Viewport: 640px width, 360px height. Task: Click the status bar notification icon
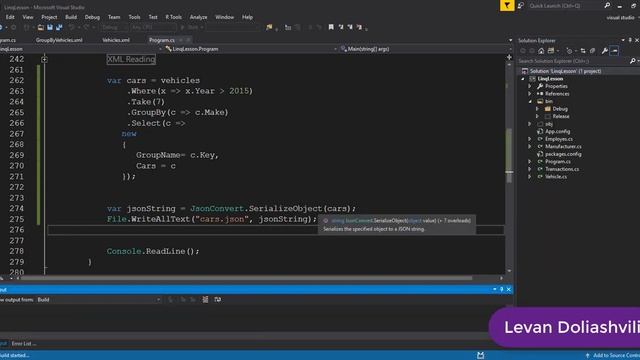click(480, 356)
